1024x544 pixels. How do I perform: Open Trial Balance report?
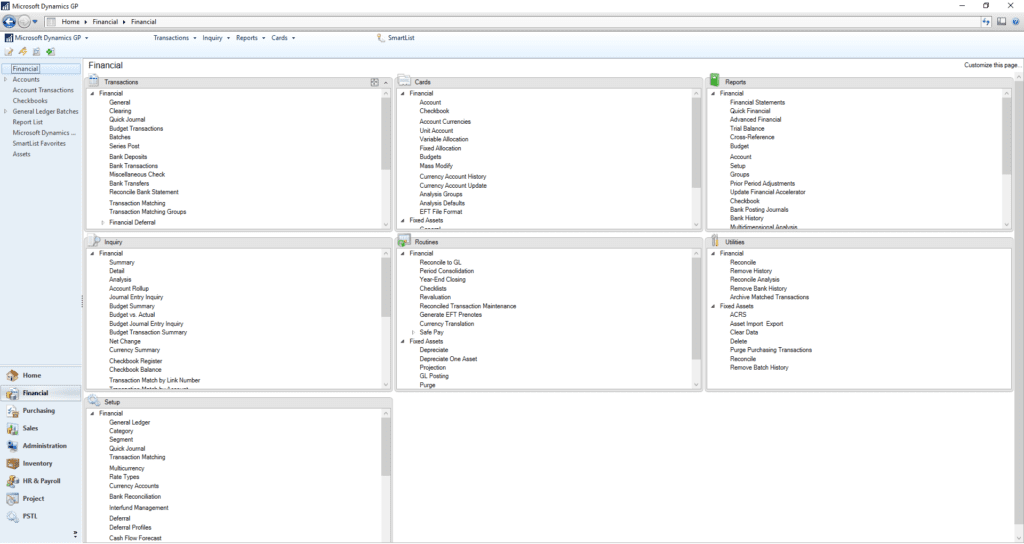coord(746,129)
